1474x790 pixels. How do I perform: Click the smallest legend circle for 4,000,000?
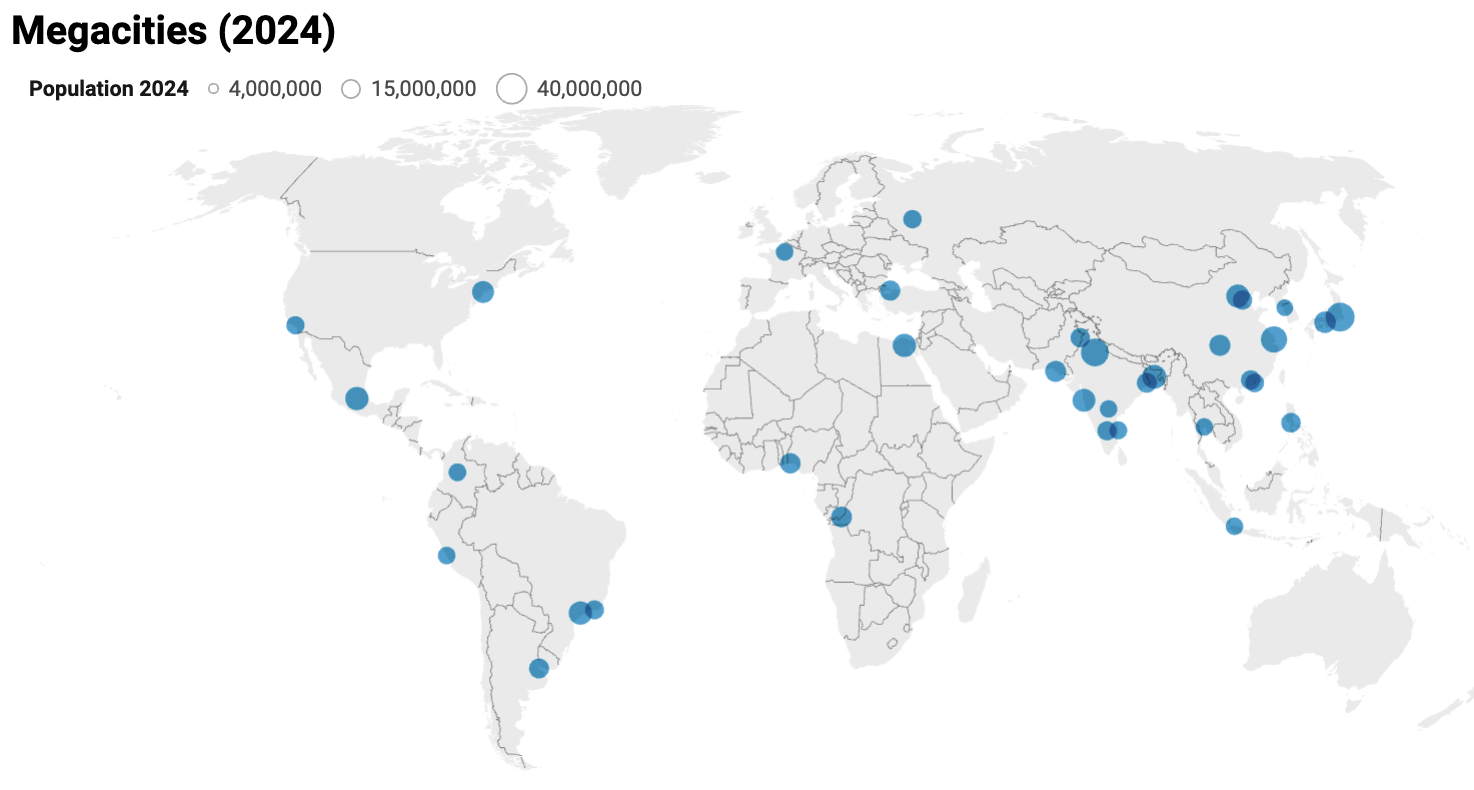pos(214,89)
